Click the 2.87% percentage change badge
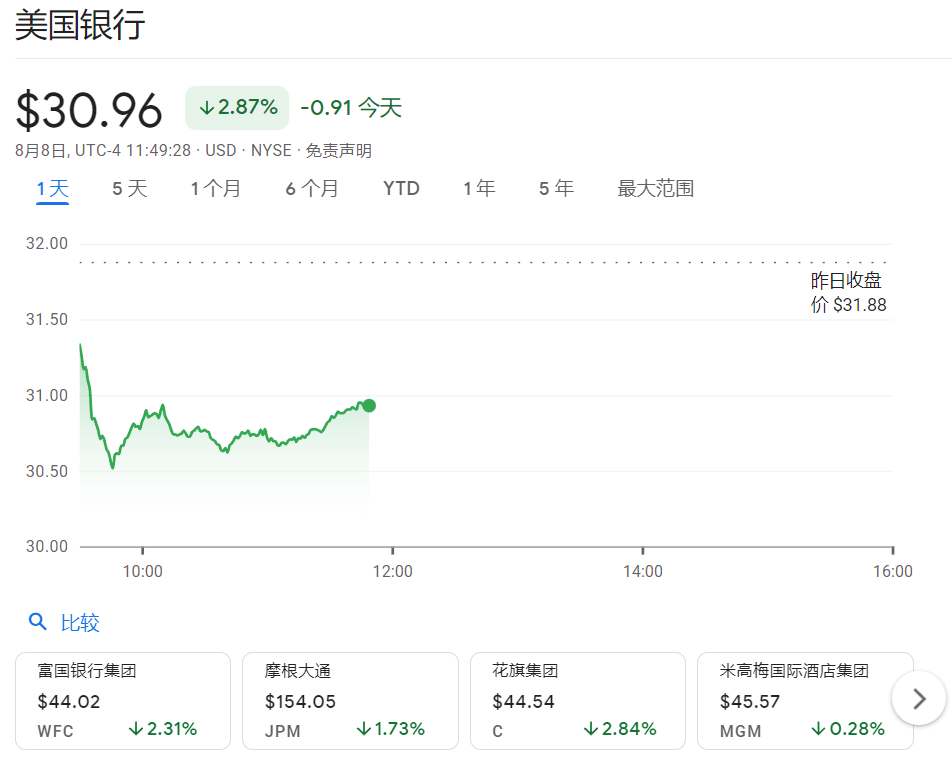 coord(237,108)
